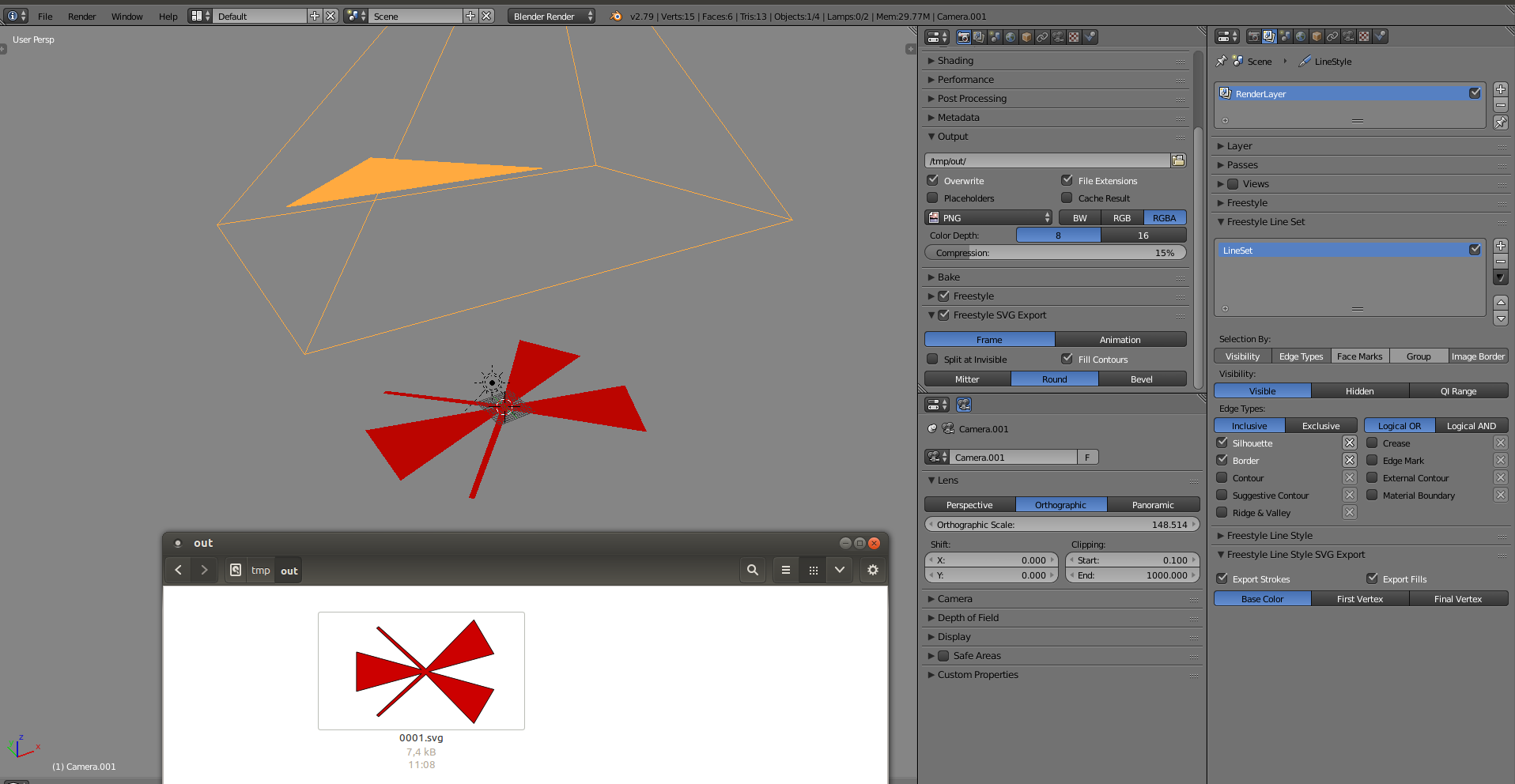Select the Perspective lens type button
Viewport: 1515px width, 784px height.
(x=969, y=504)
